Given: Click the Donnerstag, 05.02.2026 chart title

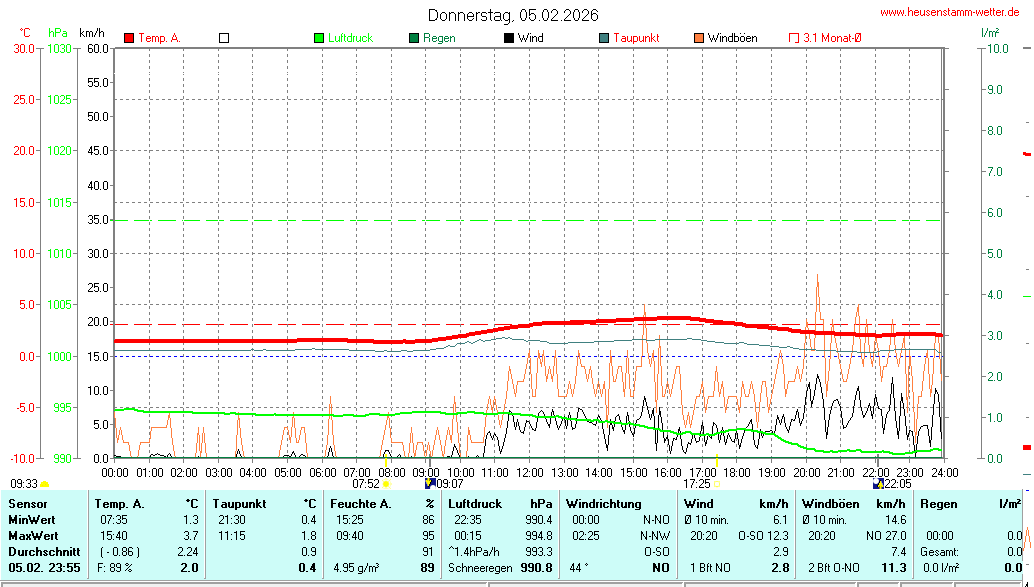Looking at the screenshot, I should click(x=513, y=15).
